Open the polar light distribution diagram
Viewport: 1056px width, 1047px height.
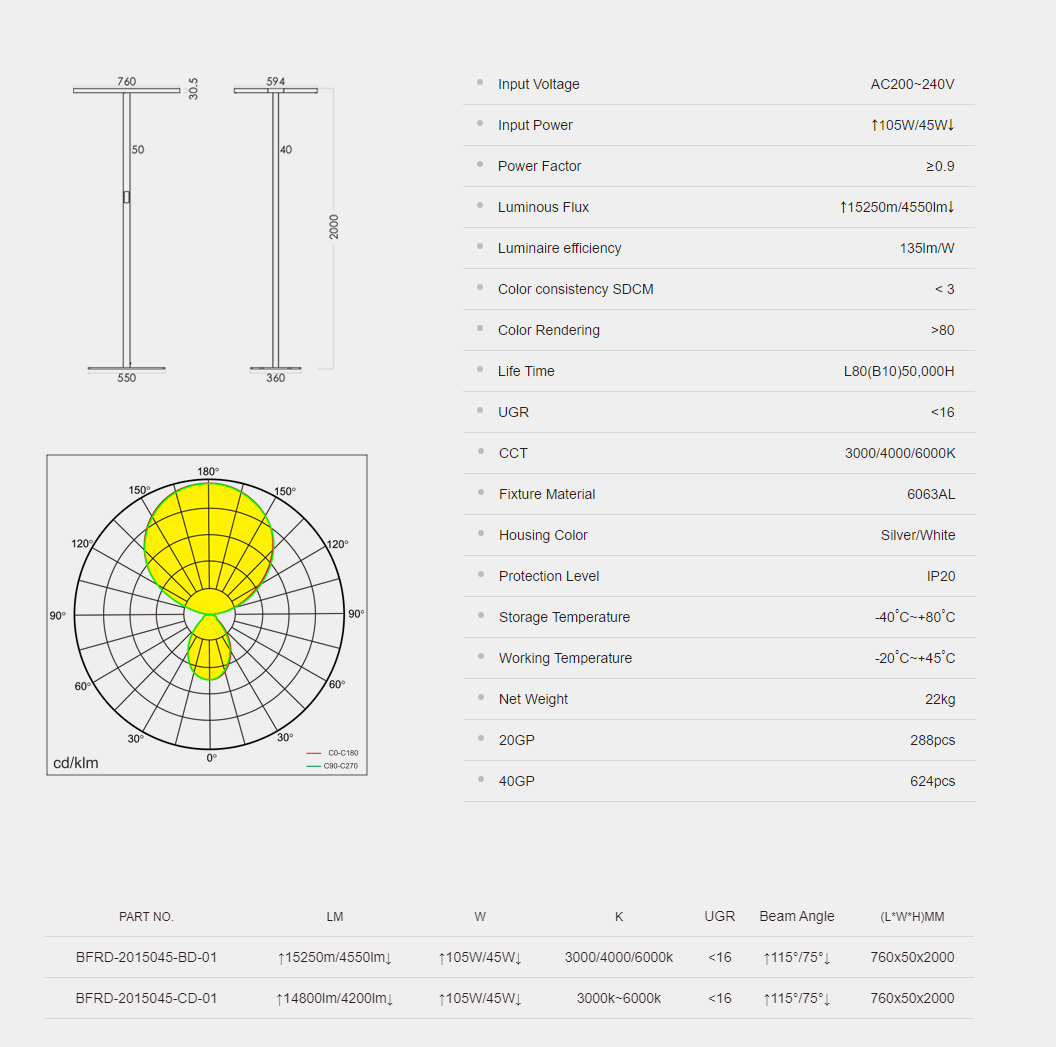click(x=208, y=614)
